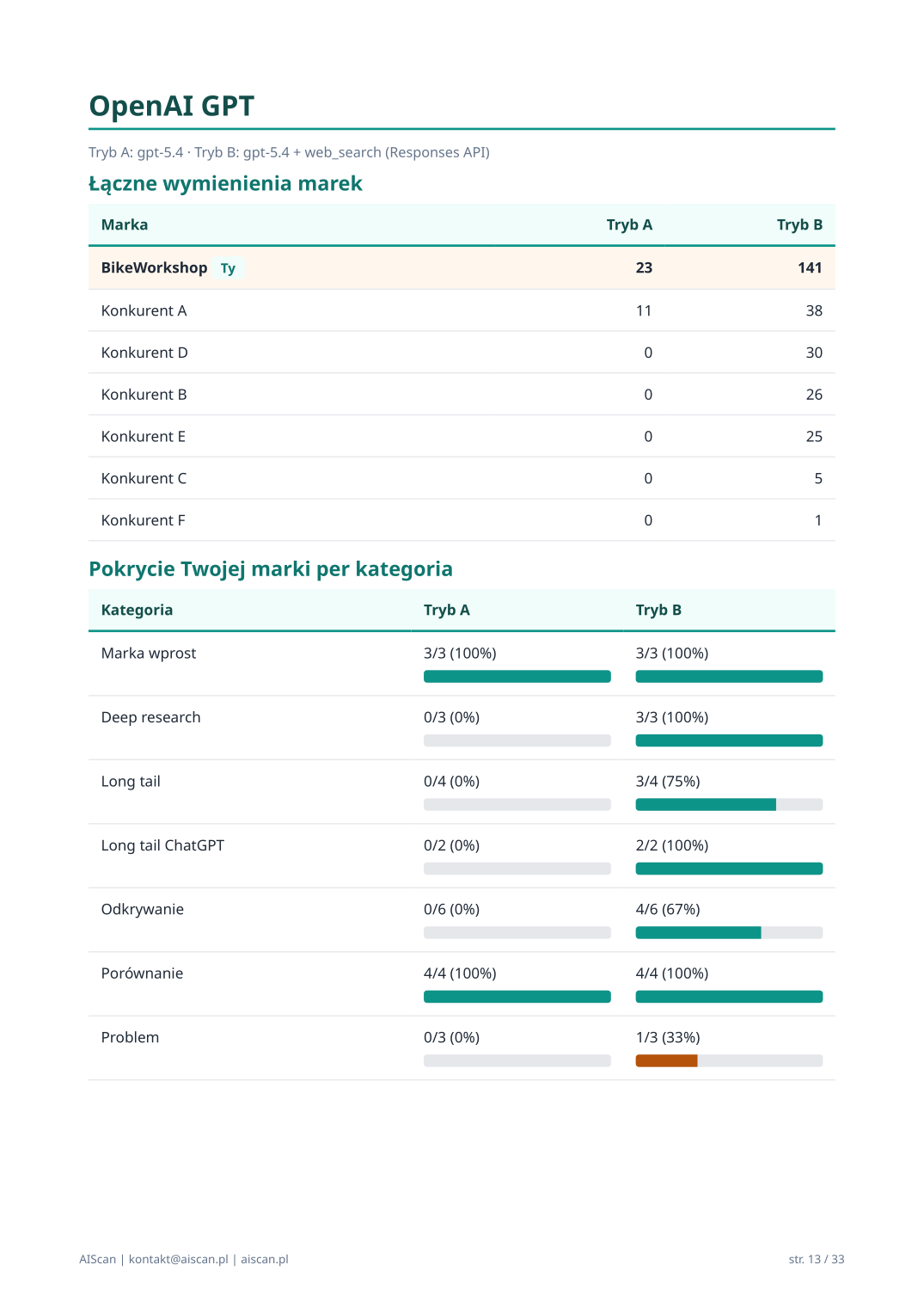Screen dimensions: 924x1308
Task: Click the Porównanie Tryb B progress bar
Action: [x=729, y=997]
